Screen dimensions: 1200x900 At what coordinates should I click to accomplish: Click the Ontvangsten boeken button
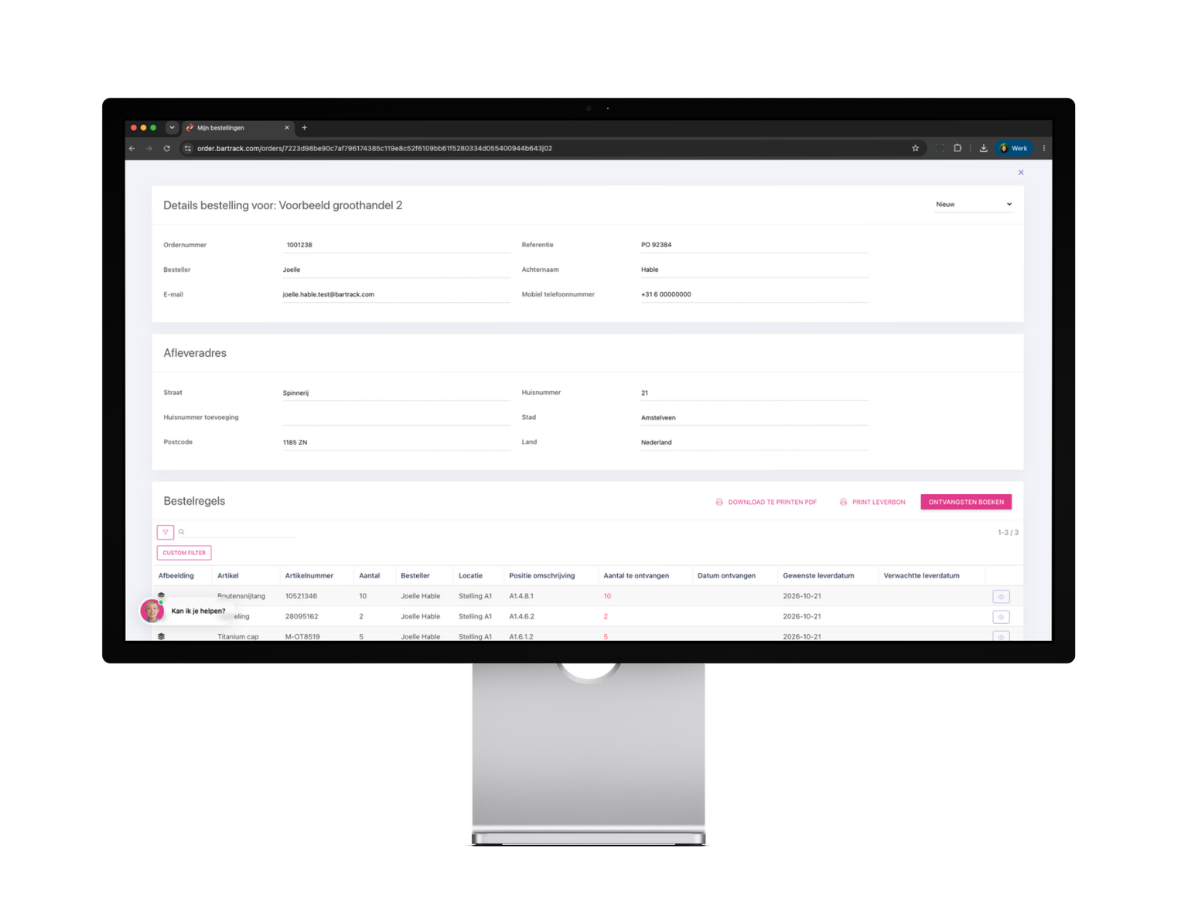tap(966, 502)
